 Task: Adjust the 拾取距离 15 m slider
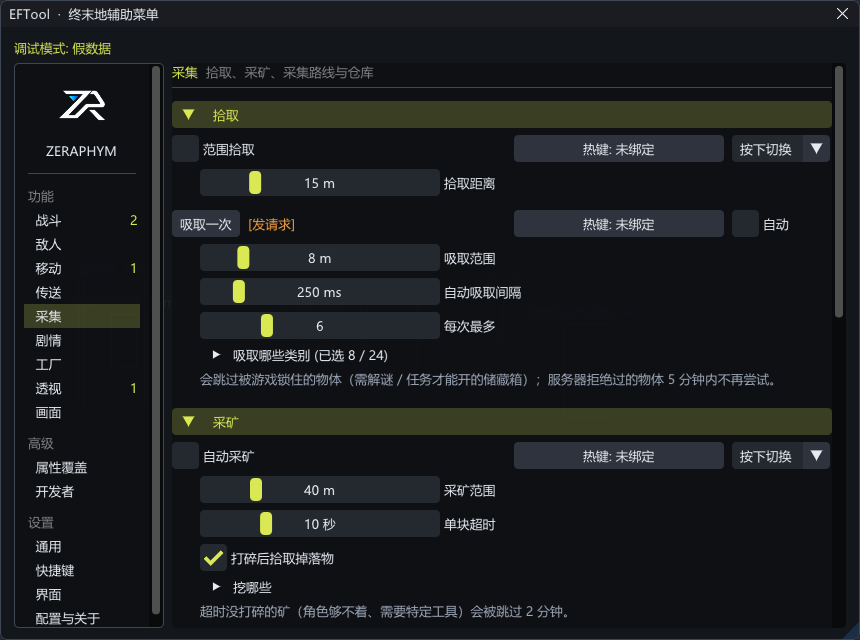(319, 183)
